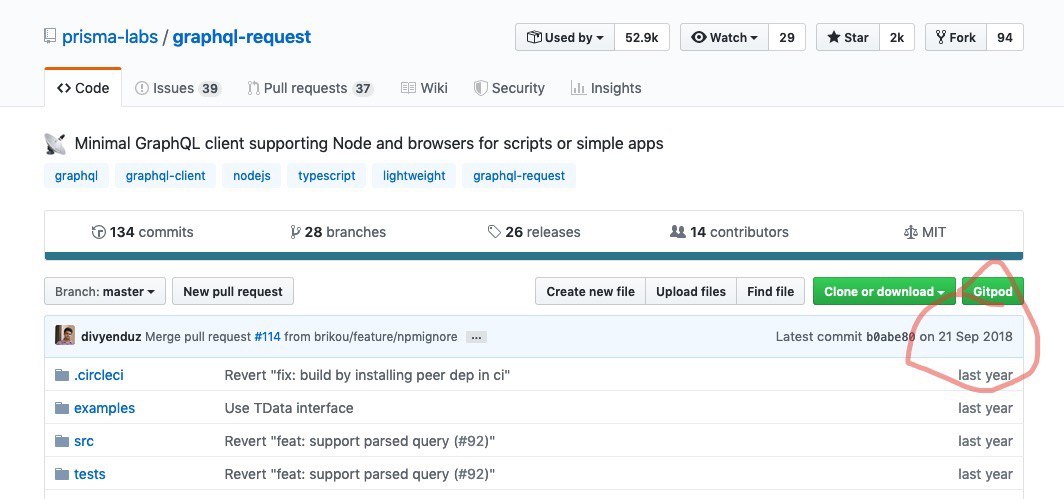Click Create new file button
Viewport: 1064px width, 499px height.
pos(590,291)
